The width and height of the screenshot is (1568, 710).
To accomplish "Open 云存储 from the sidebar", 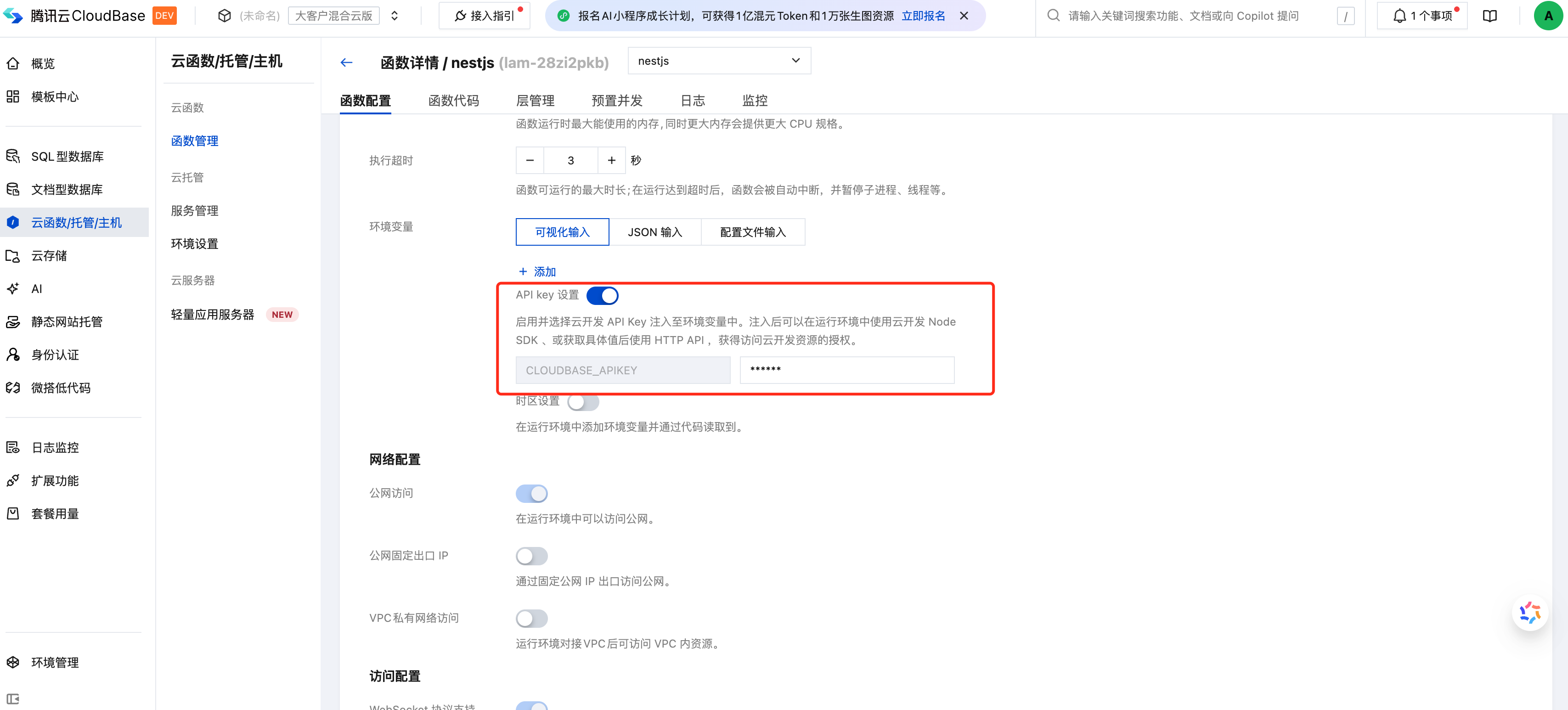I will tap(49, 255).
